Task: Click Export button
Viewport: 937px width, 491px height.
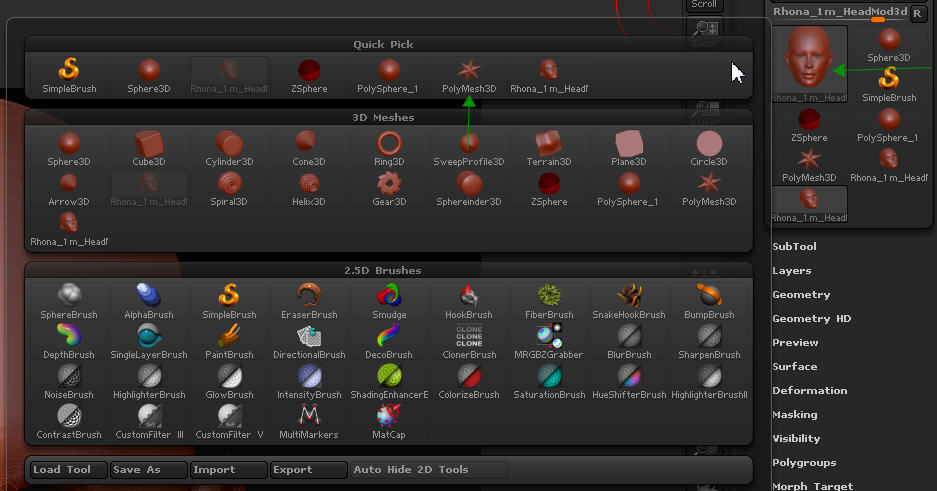Action: 309,469
